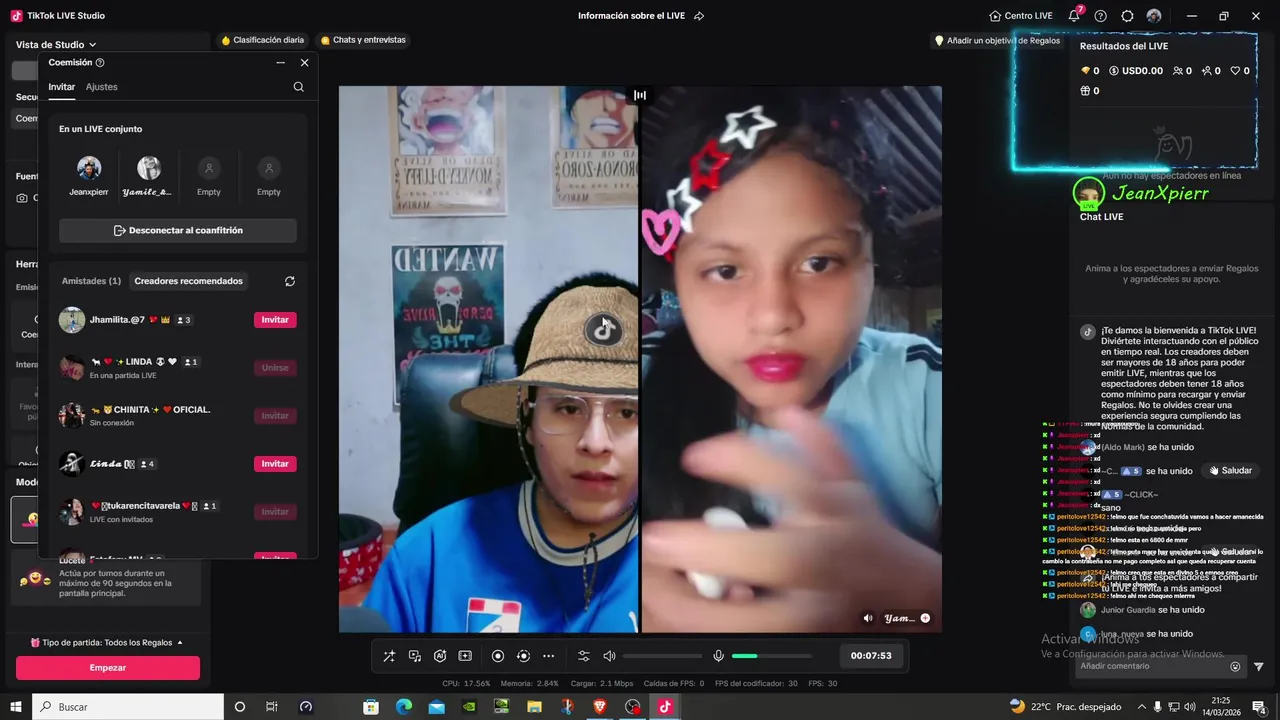Open the help question mark icon in the title bar
This screenshot has width=1280, height=720.
pos(1101,16)
